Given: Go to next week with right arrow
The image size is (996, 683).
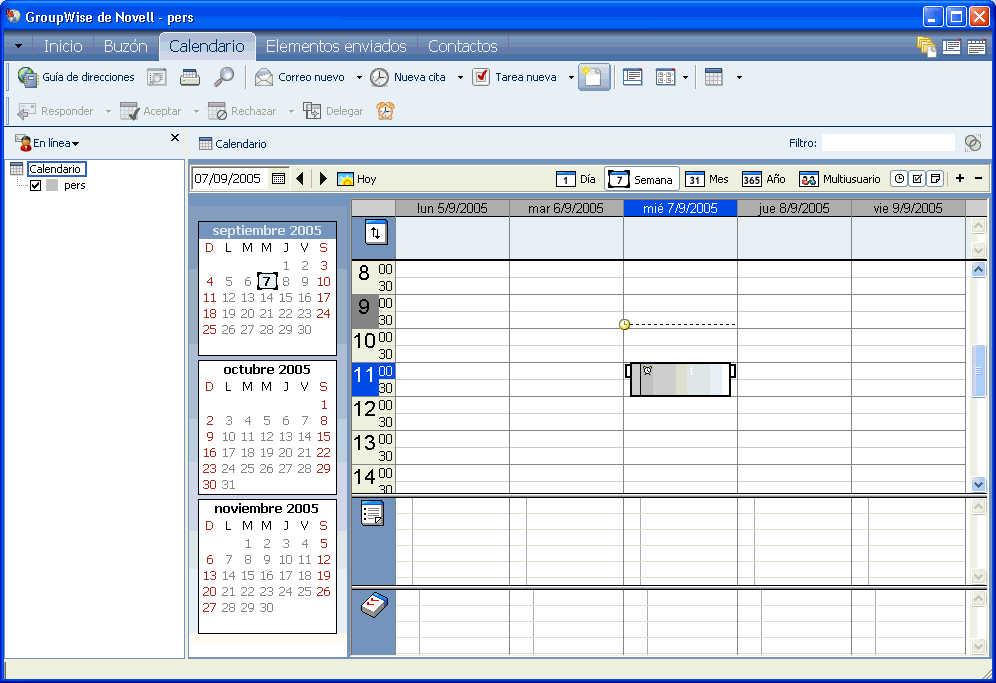Looking at the screenshot, I should (323, 179).
